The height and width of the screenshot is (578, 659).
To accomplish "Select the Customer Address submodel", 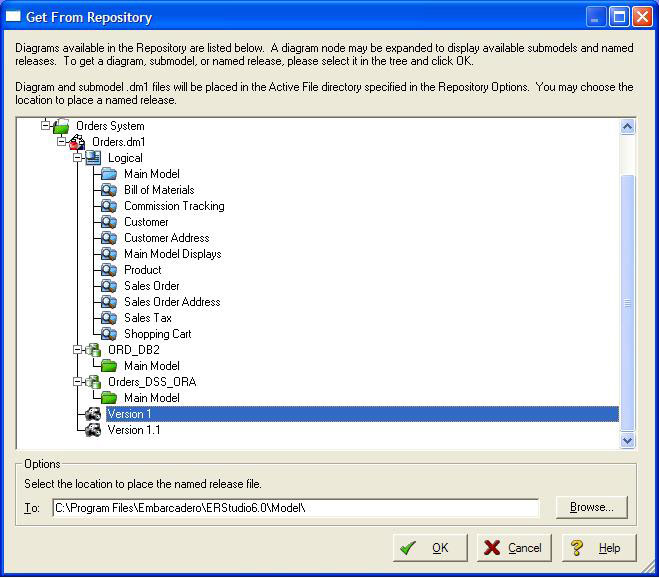I will (x=166, y=238).
